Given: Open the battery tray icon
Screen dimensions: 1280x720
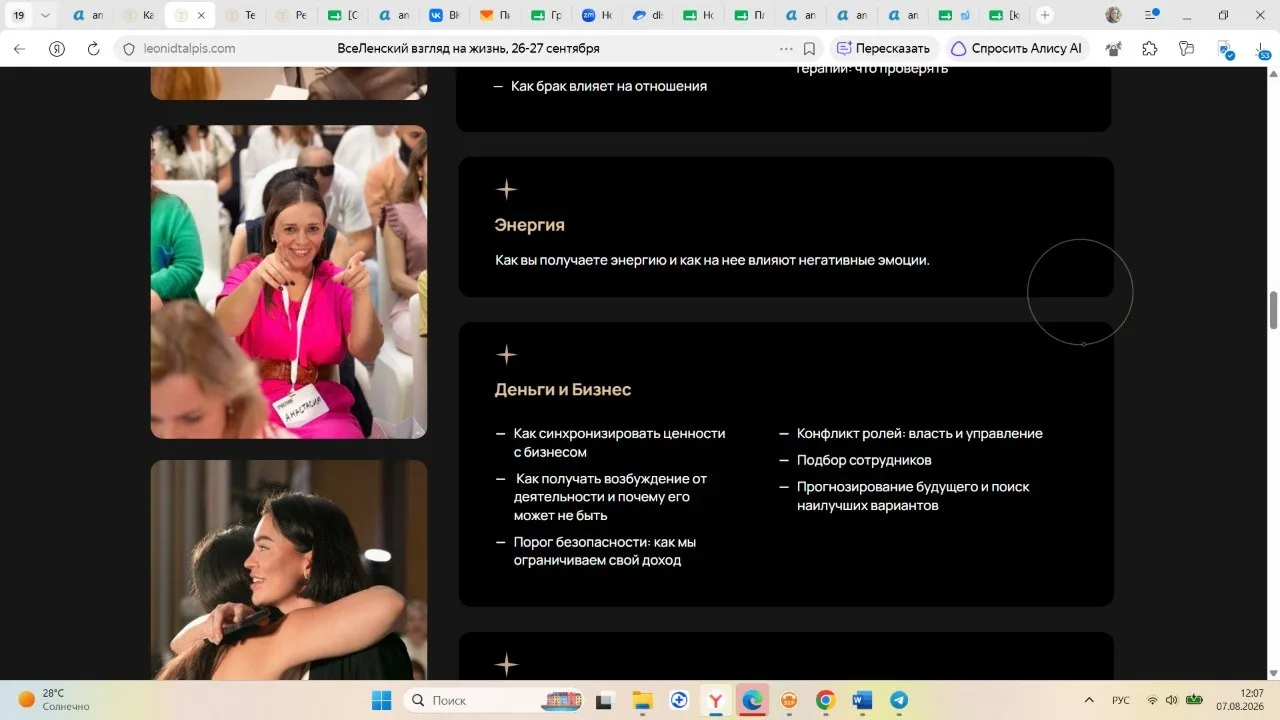Looking at the screenshot, I should point(1193,700).
